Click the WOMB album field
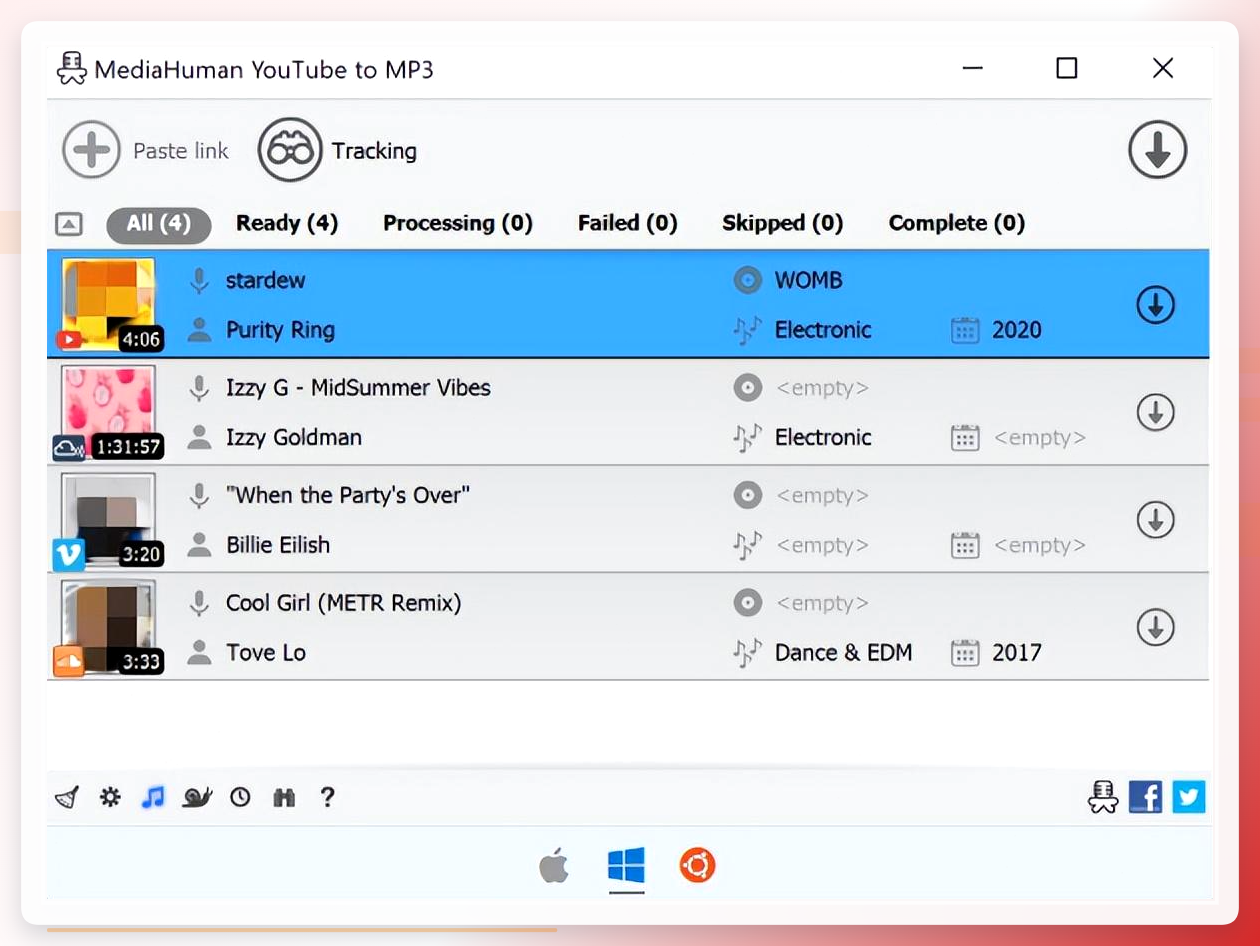This screenshot has height=946, width=1260. click(x=809, y=280)
